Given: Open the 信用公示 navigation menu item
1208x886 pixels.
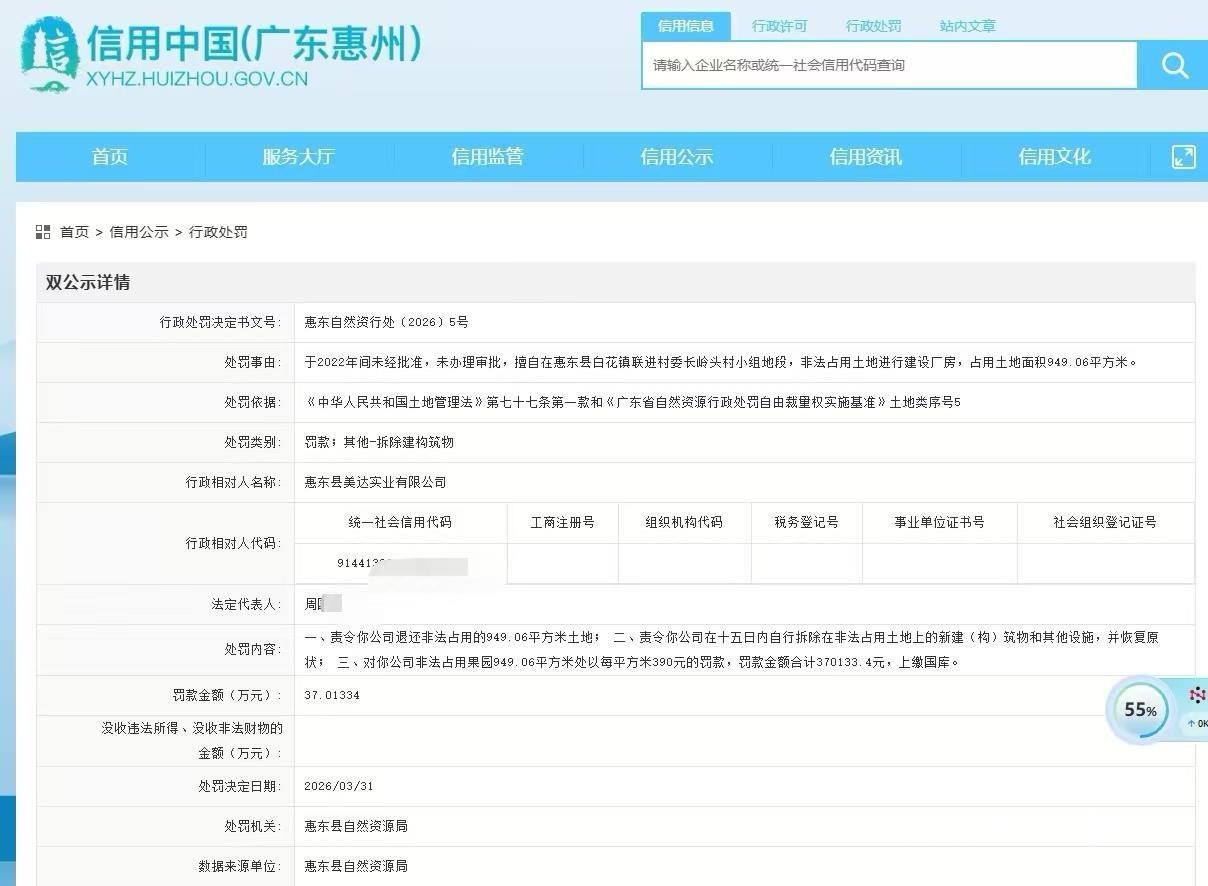Looking at the screenshot, I should tap(676, 157).
